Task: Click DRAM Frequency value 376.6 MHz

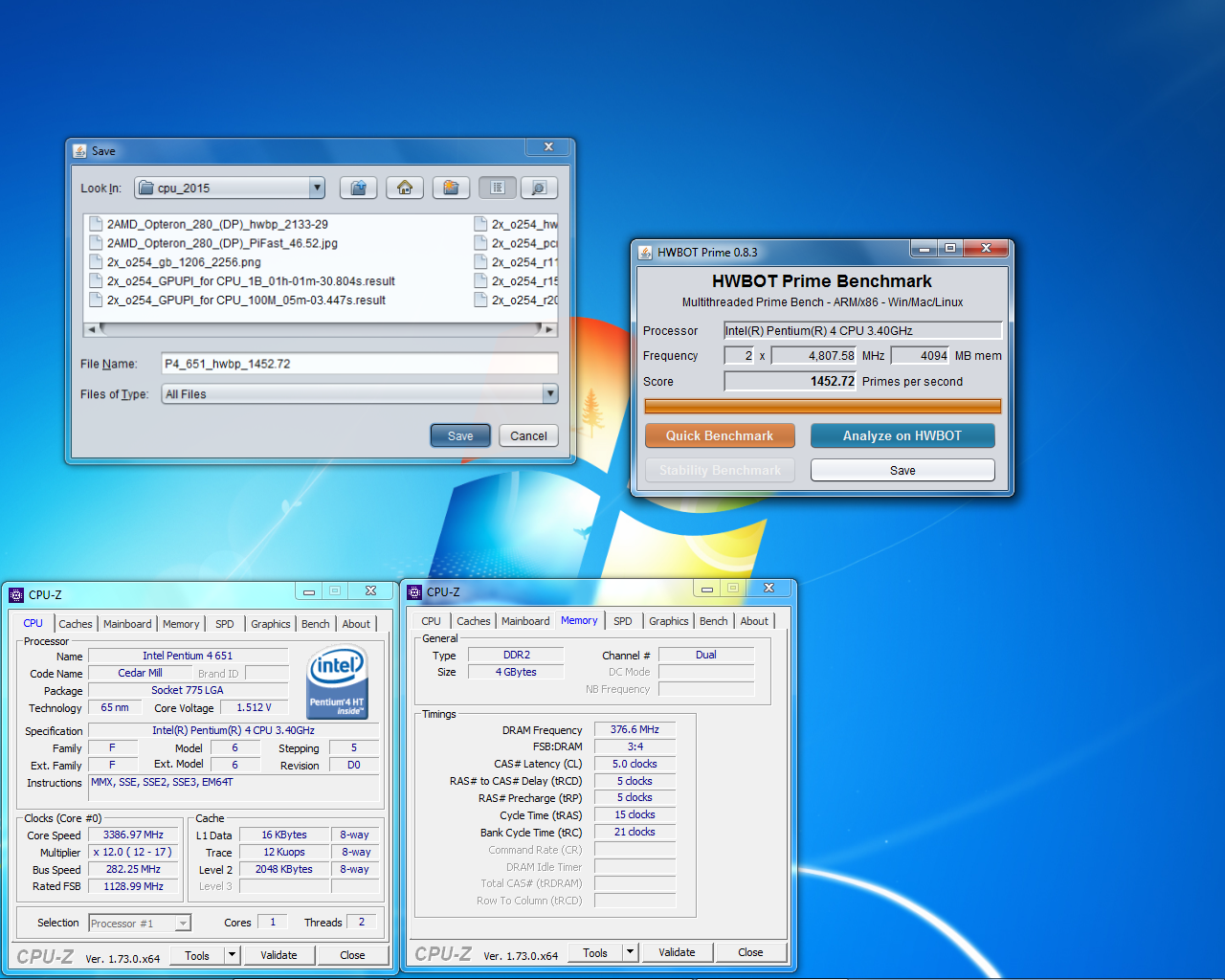Action: 635,729
